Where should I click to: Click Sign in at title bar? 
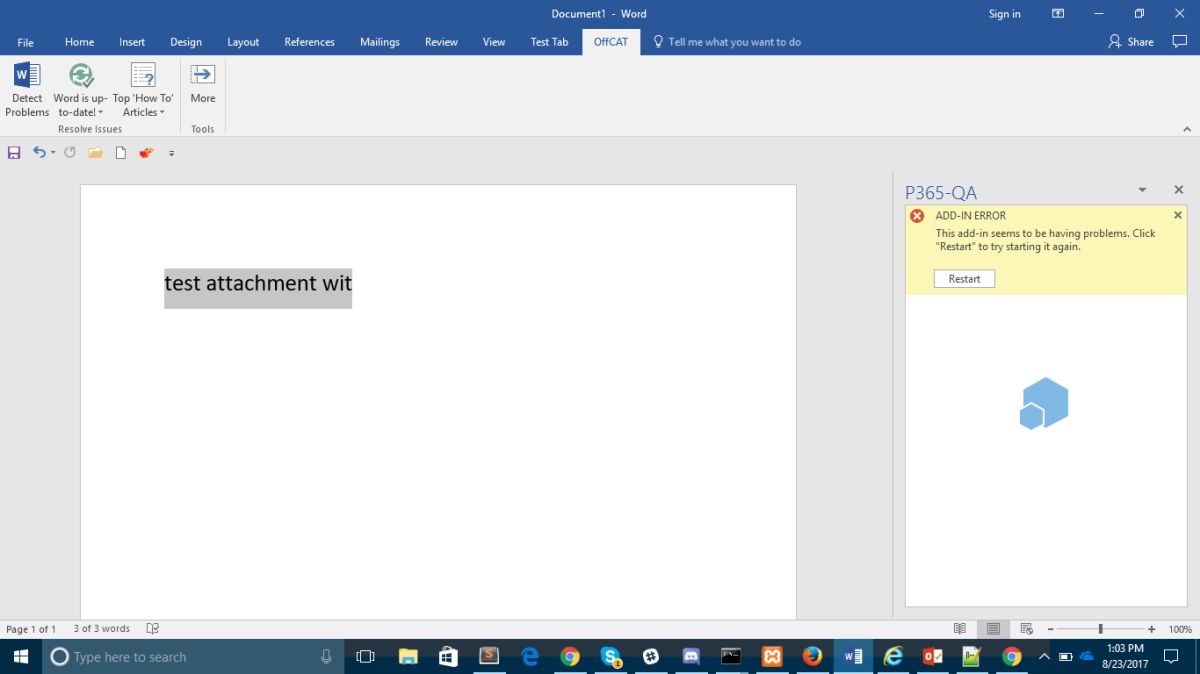click(x=1004, y=14)
